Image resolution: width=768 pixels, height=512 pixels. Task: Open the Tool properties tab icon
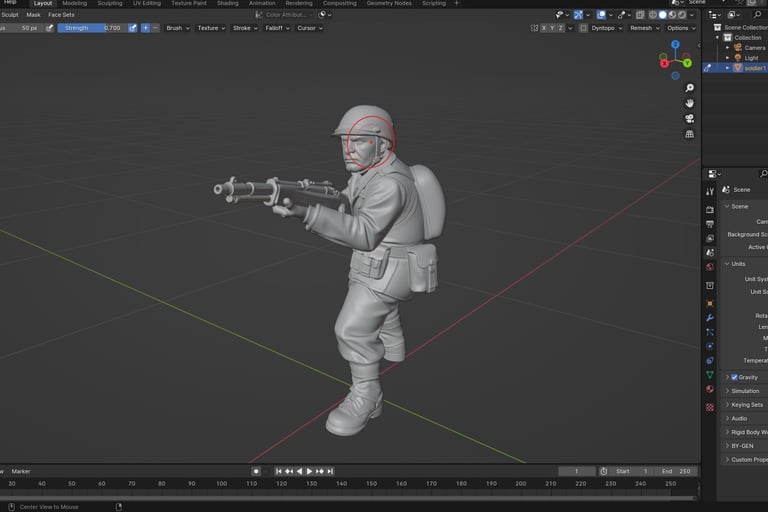pos(710,191)
